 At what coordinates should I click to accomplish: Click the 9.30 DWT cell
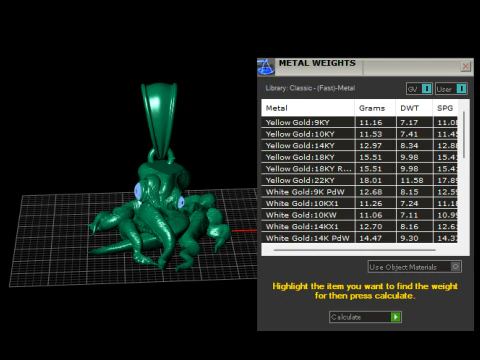coord(414,238)
